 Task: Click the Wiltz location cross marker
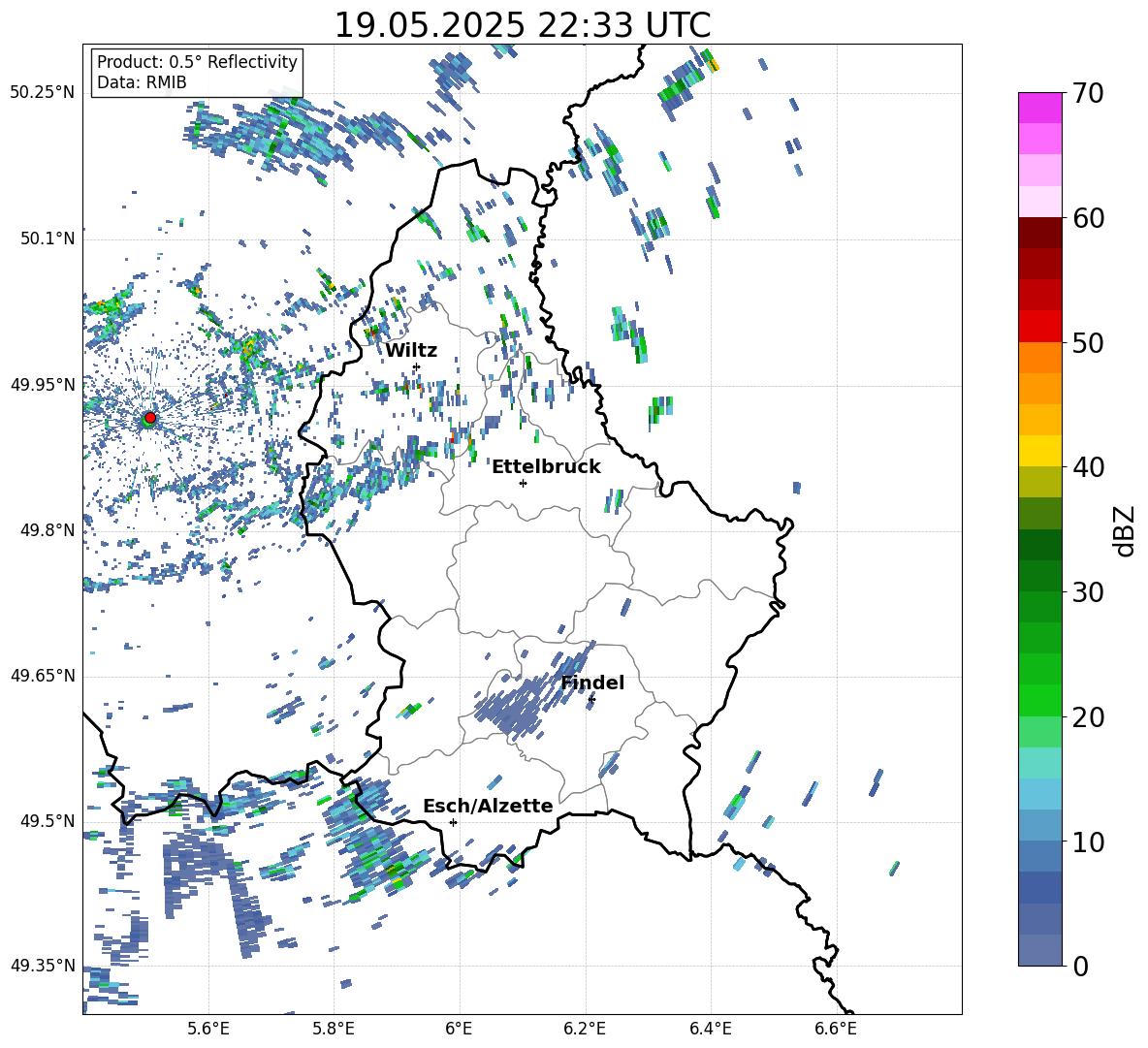[x=417, y=366]
